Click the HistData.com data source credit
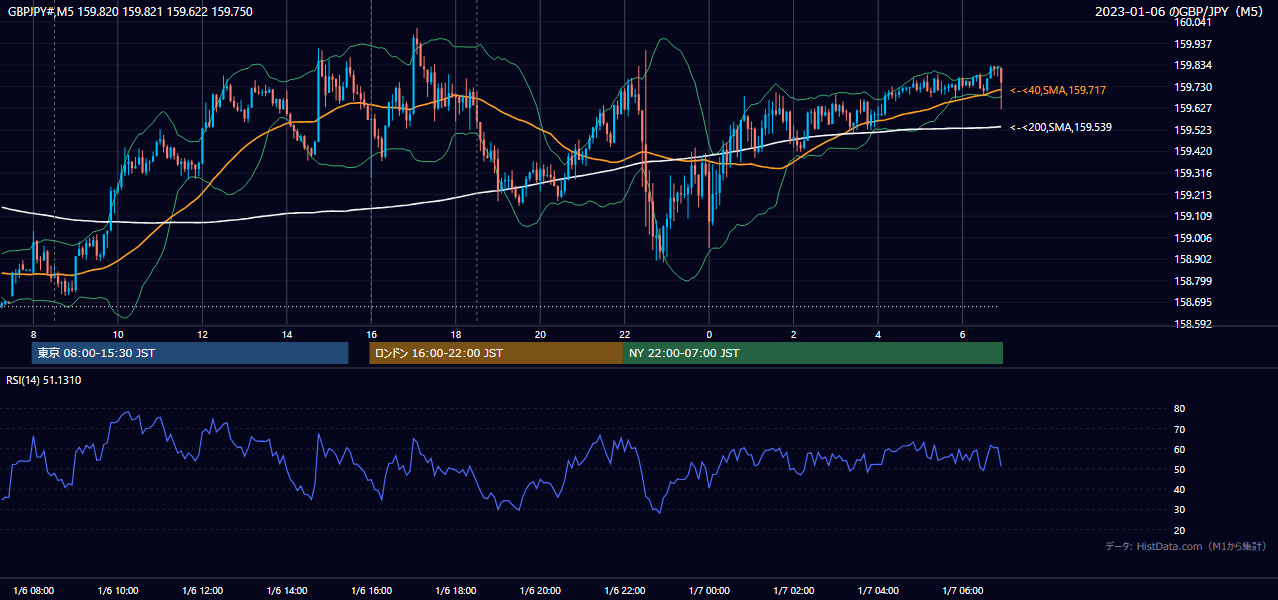 (1185, 546)
